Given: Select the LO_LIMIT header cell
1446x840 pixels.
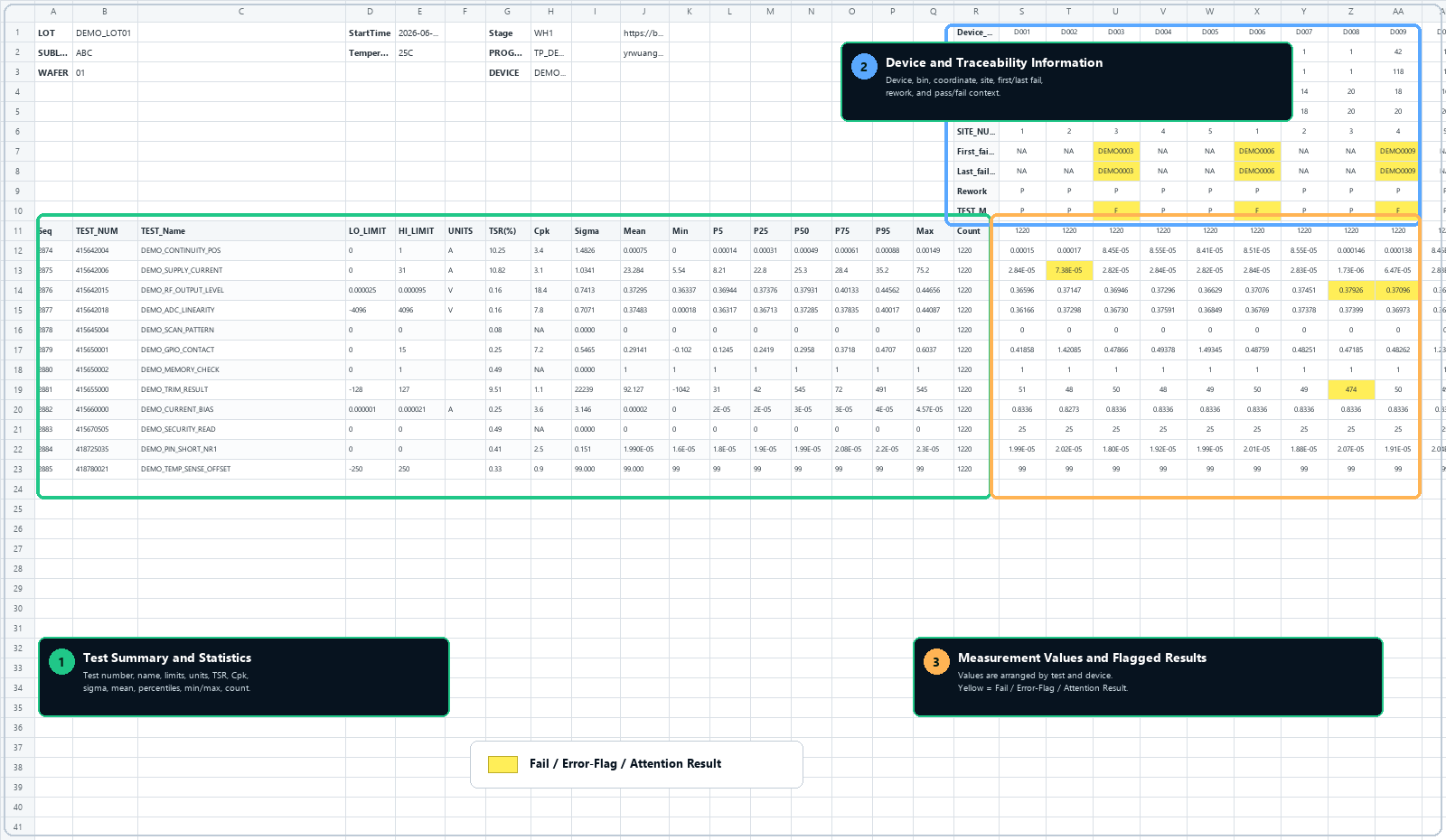Looking at the screenshot, I should pos(371,231).
